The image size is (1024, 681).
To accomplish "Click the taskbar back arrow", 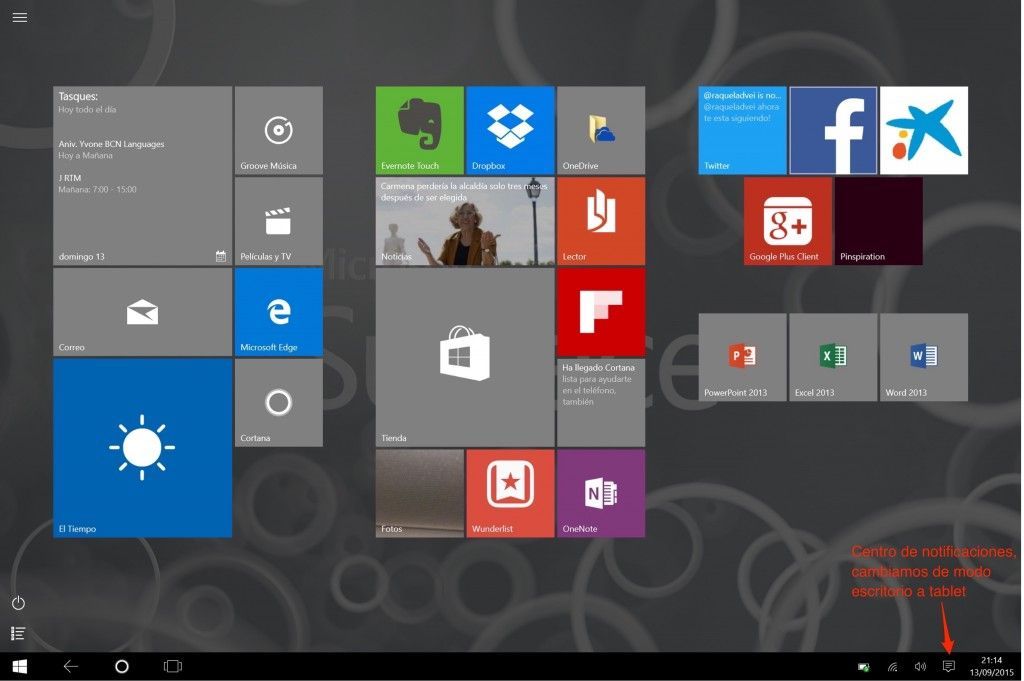I will 71,667.
